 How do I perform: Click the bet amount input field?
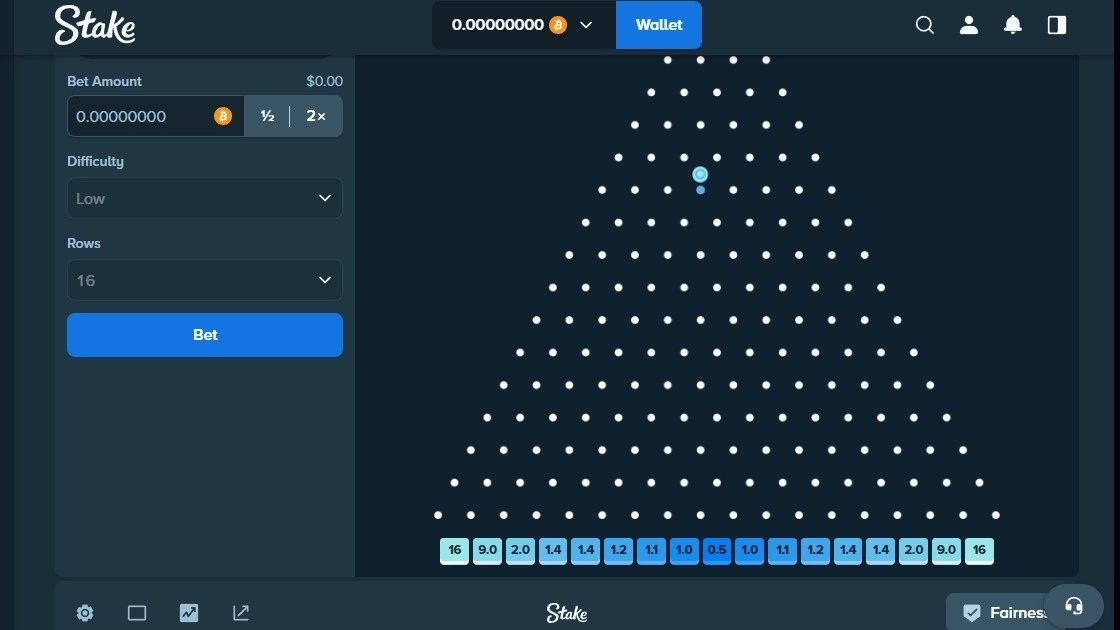pos(140,116)
